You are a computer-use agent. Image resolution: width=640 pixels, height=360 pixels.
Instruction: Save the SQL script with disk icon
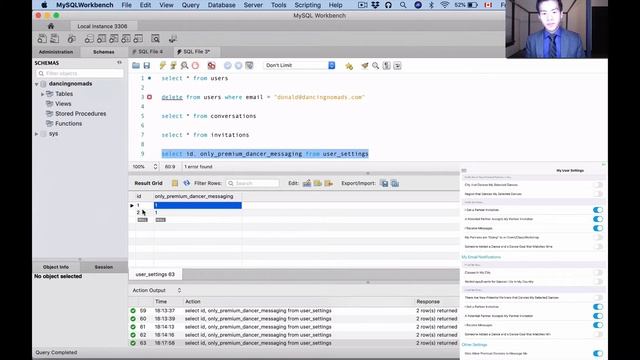pyautogui.click(x=147, y=66)
